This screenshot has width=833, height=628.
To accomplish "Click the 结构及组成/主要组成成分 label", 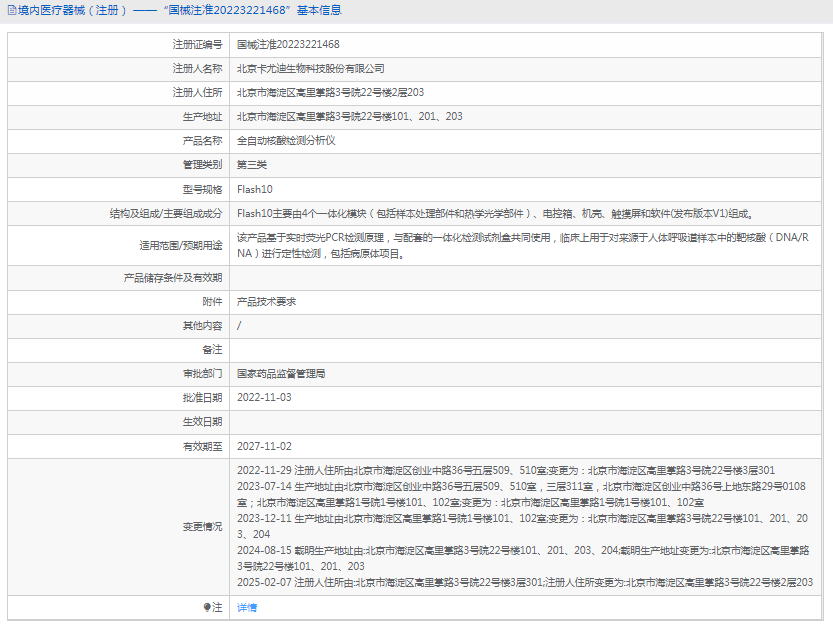I will click(166, 214).
